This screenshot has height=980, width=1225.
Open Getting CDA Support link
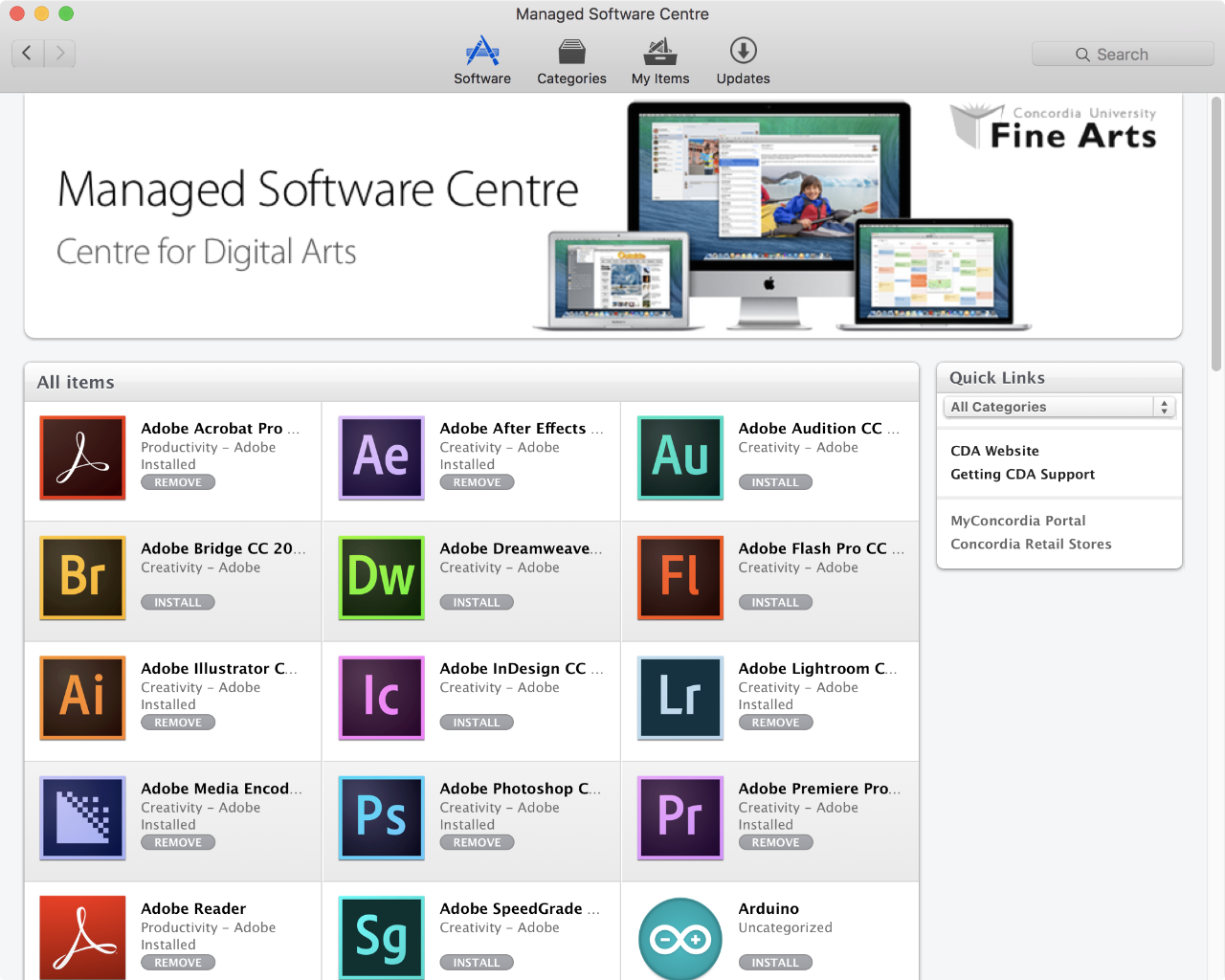pos(1022,474)
